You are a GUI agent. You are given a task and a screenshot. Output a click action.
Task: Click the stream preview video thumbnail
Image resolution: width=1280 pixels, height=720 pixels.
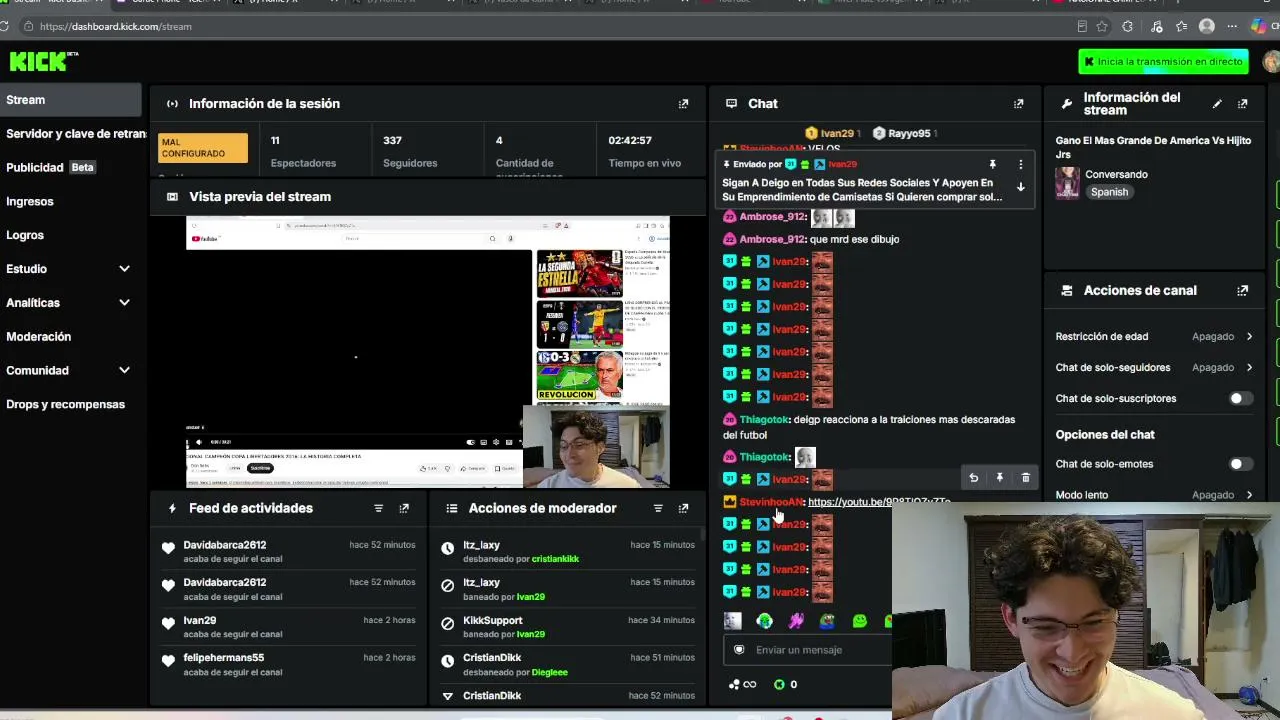point(428,352)
